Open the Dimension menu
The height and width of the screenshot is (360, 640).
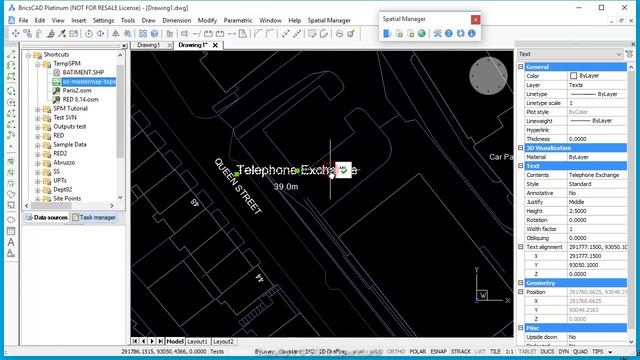176,20
